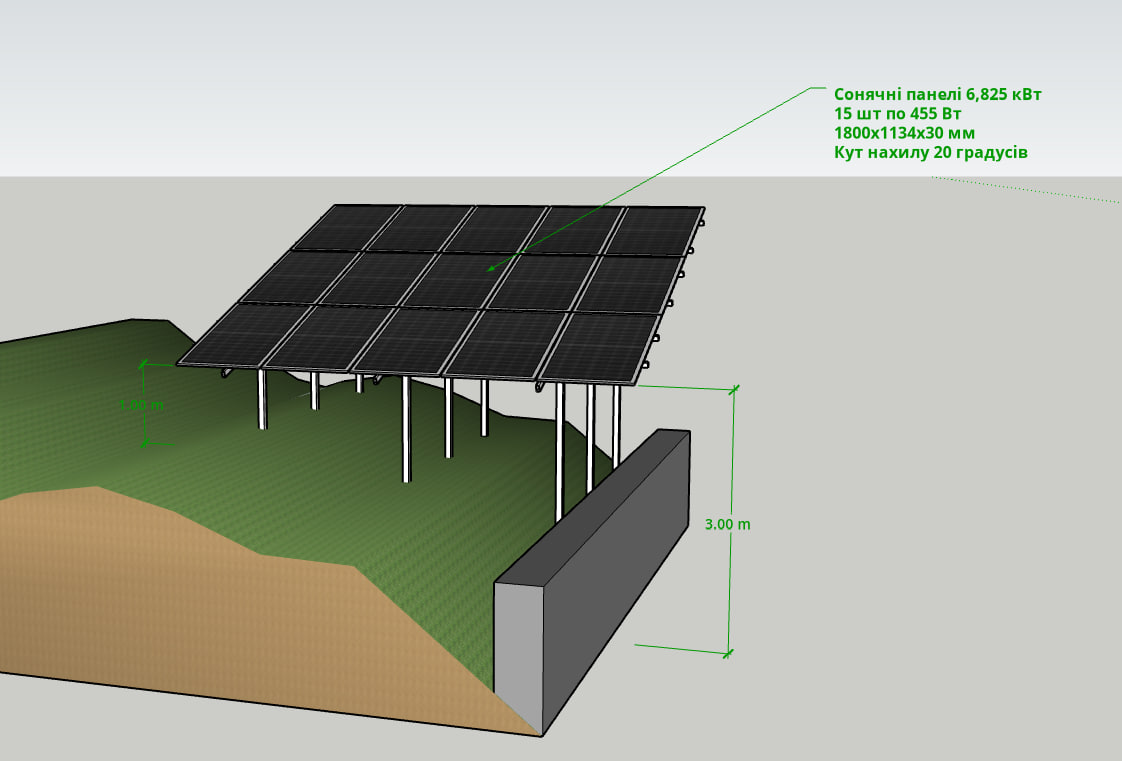Click the leftmost support post under the panels

click(262, 400)
